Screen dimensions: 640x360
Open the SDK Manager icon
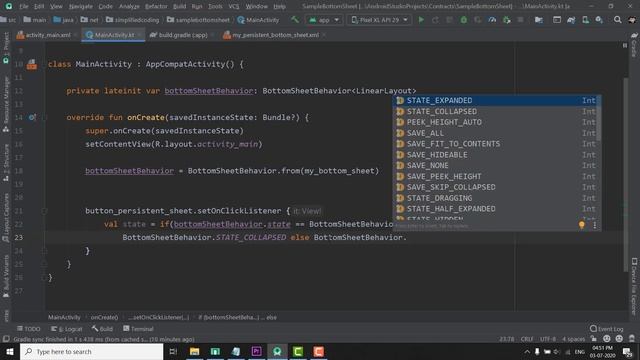tap(599, 20)
